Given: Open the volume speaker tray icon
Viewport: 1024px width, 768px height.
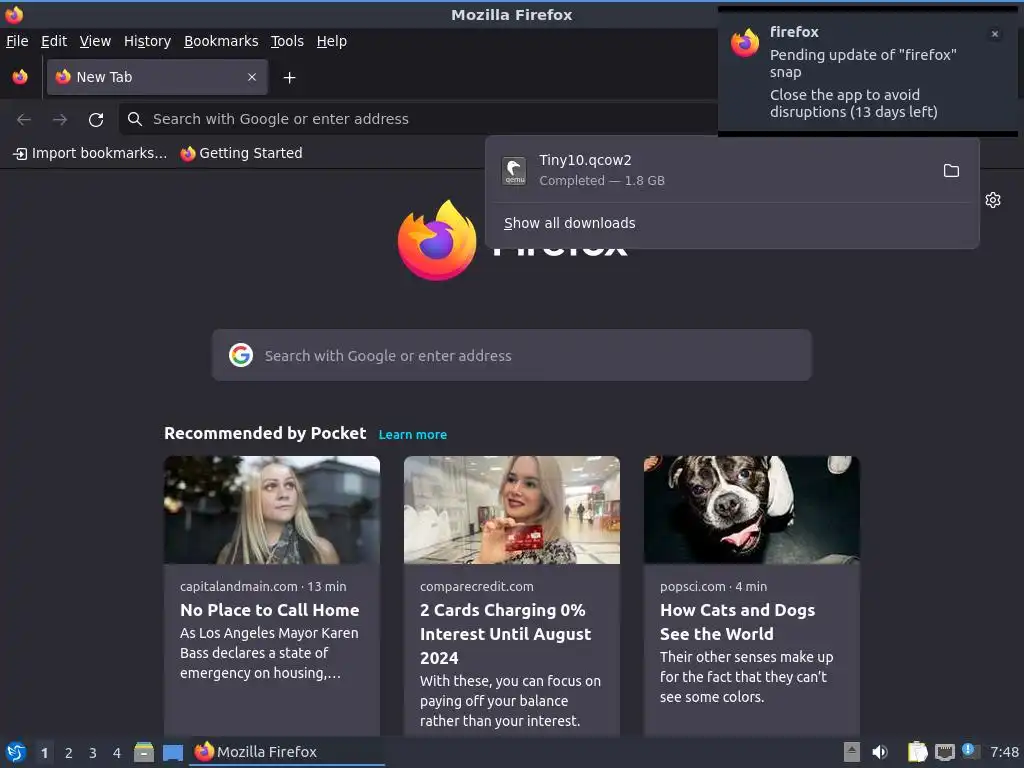Looking at the screenshot, I should pyautogui.click(x=880, y=752).
